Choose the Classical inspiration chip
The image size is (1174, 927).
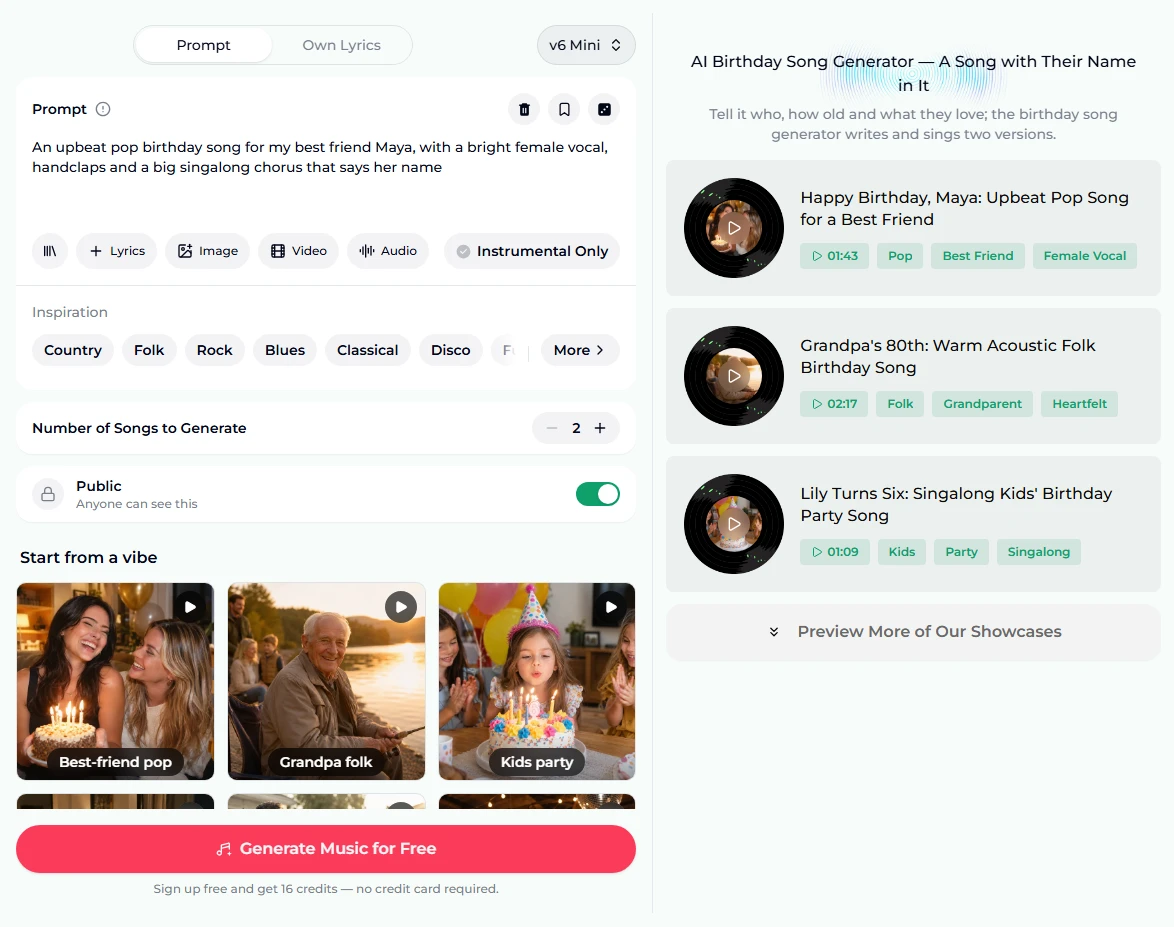point(368,350)
